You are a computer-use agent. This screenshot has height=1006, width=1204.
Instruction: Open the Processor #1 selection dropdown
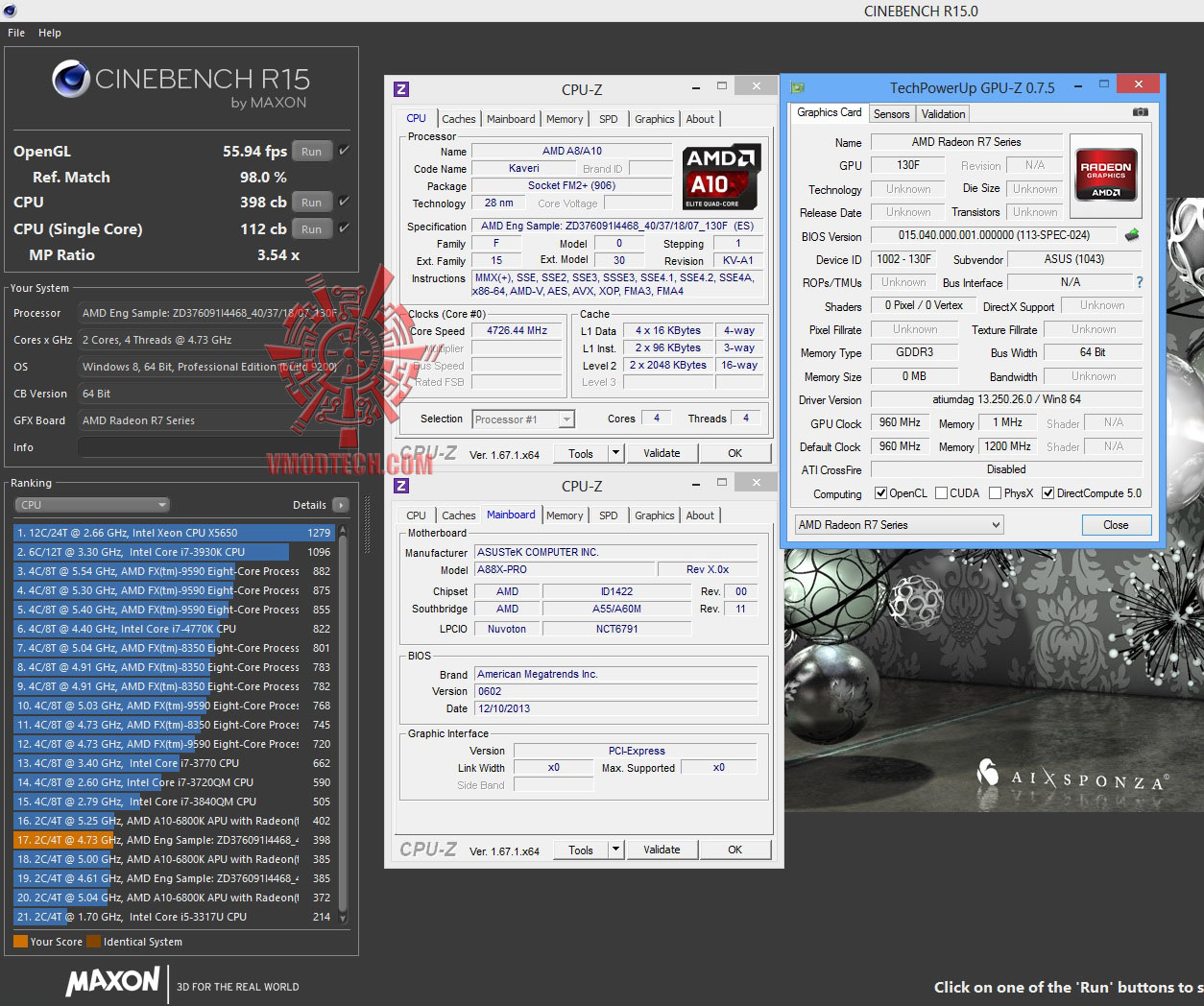[523, 419]
